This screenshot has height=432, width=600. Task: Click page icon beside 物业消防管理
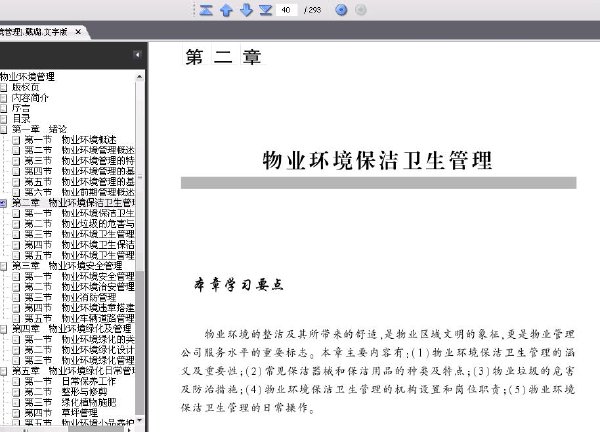coord(16,298)
